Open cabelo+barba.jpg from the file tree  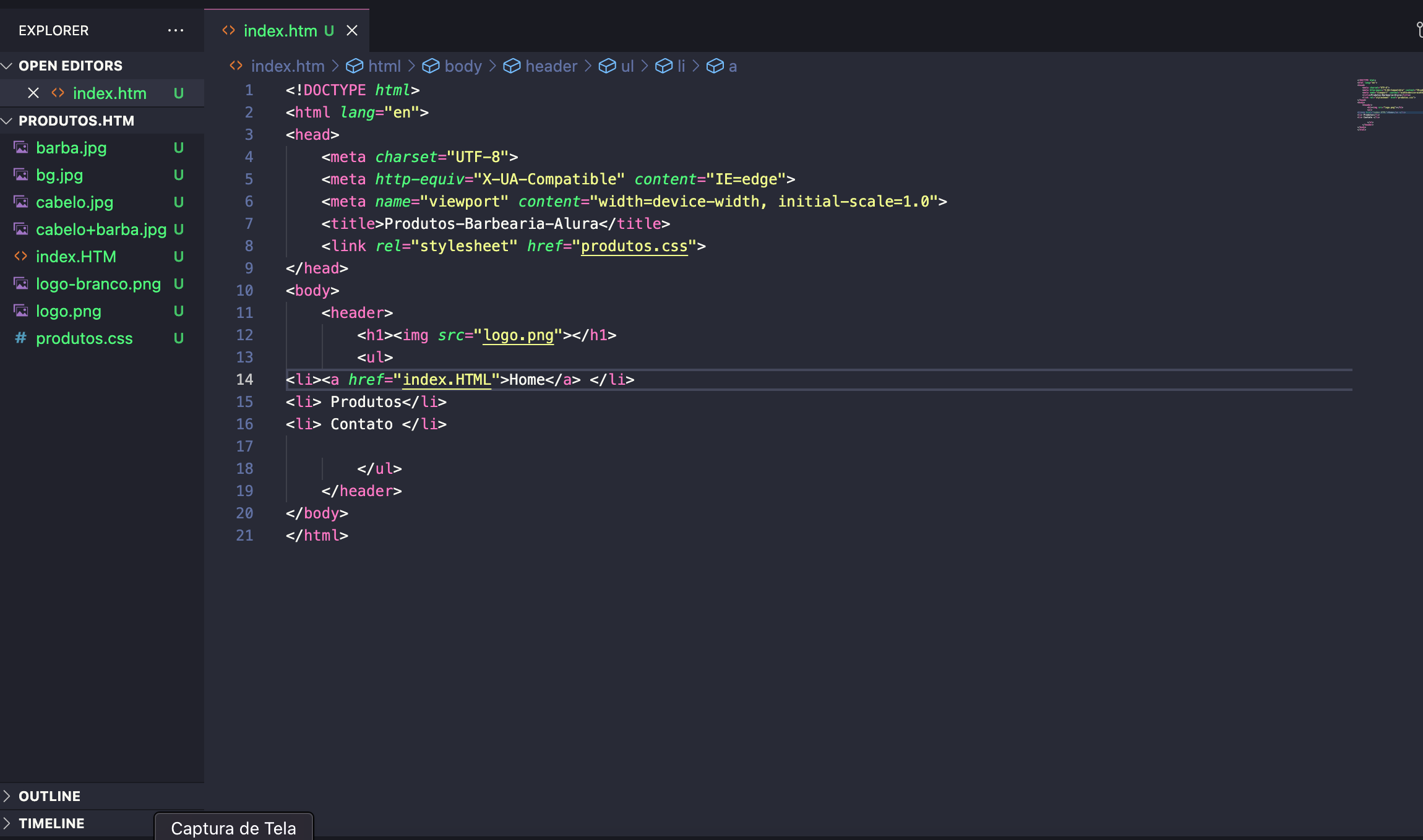pos(101,229)
